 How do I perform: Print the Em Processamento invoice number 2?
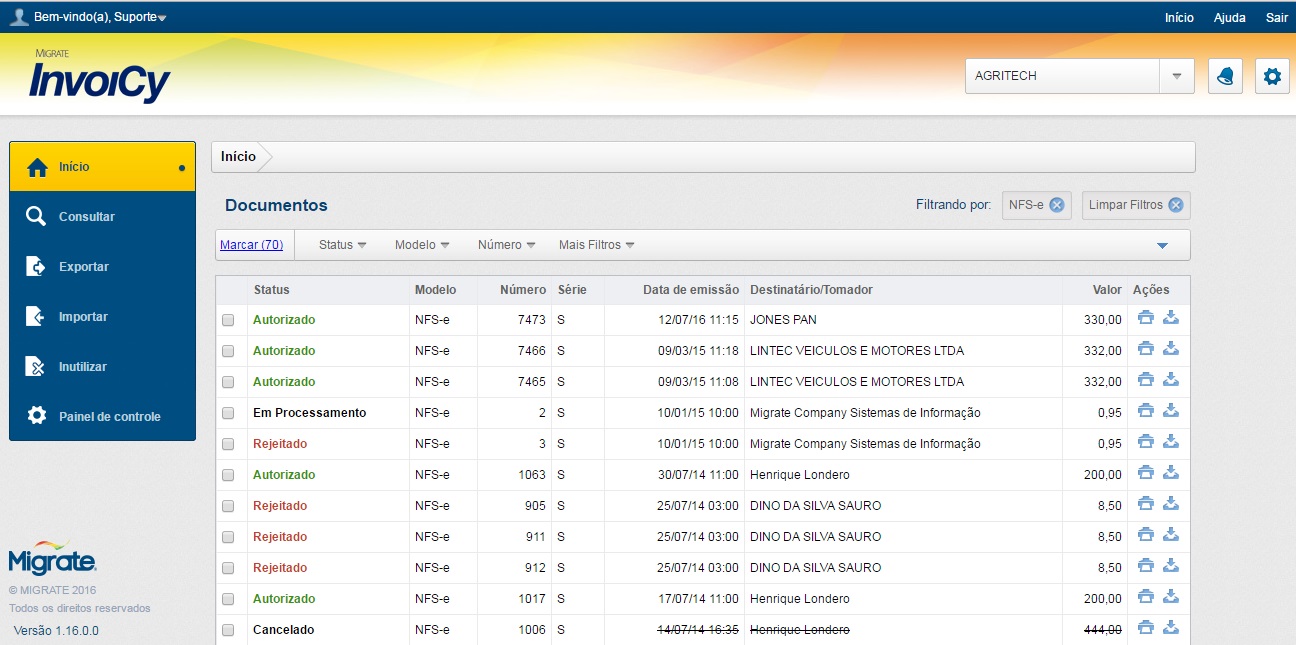point(1146,412)
